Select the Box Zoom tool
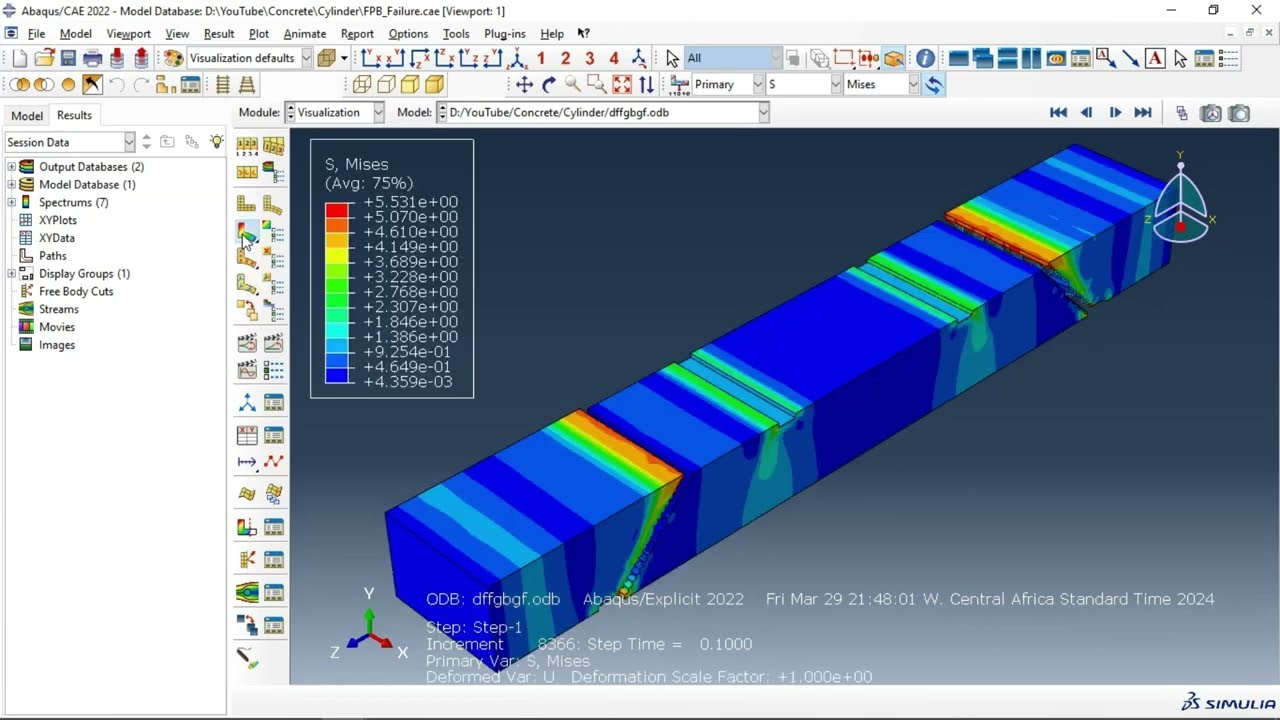The height and width of the screenshot is (720, 1280). [597, 85]
